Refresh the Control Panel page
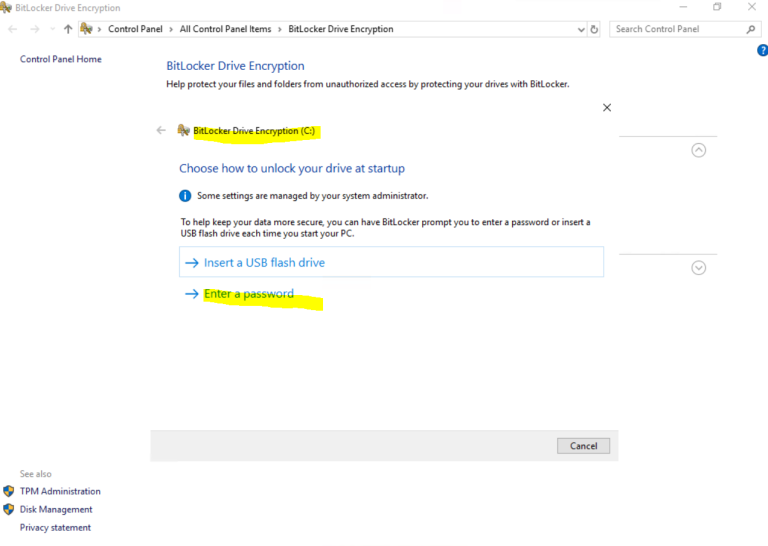 594,29
